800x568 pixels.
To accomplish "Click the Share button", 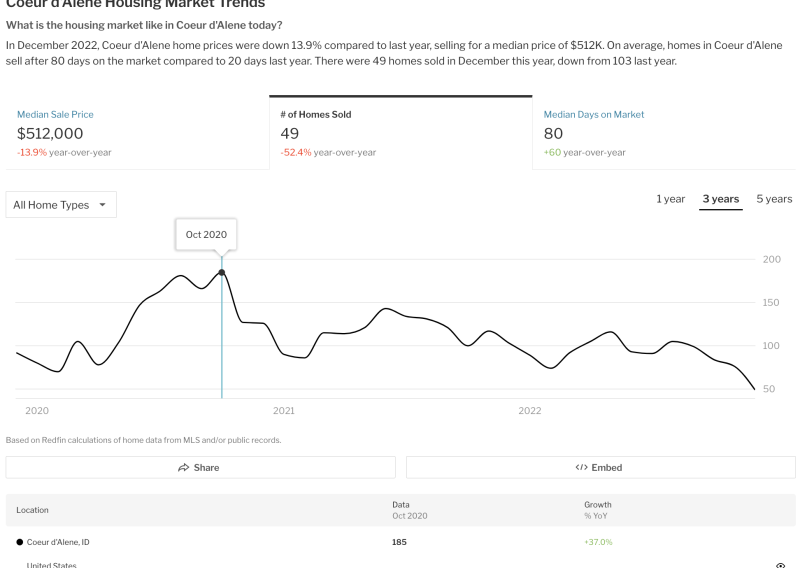I will coord(200,467).
